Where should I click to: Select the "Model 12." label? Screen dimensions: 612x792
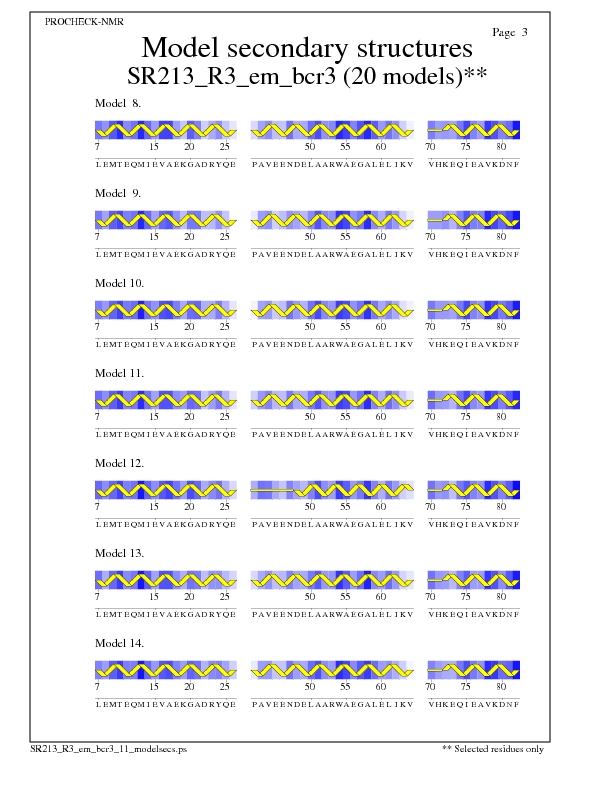click(x=119, y=463)
